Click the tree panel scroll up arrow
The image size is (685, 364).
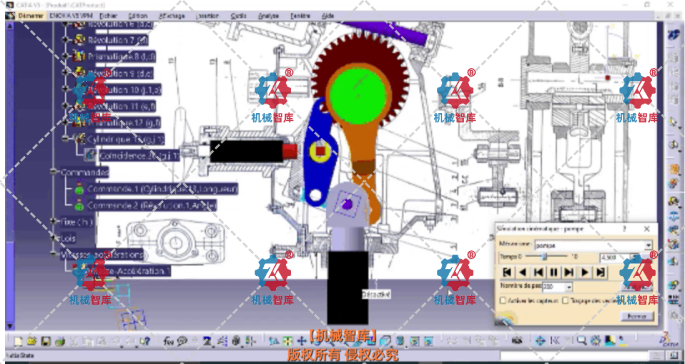(x=10, y=26)
